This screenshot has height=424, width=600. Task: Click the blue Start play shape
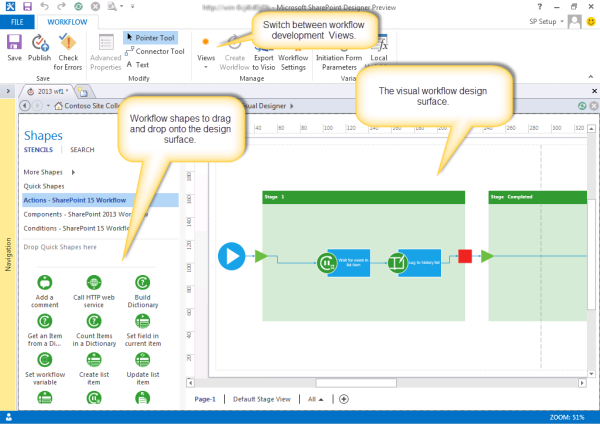pos(232,256)
